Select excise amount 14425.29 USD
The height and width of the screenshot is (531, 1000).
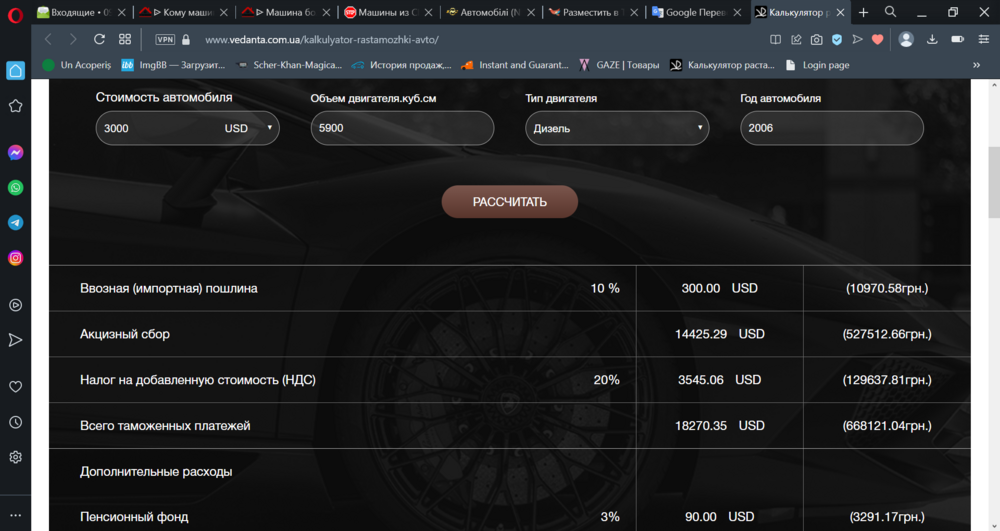(x=719, y=334)
